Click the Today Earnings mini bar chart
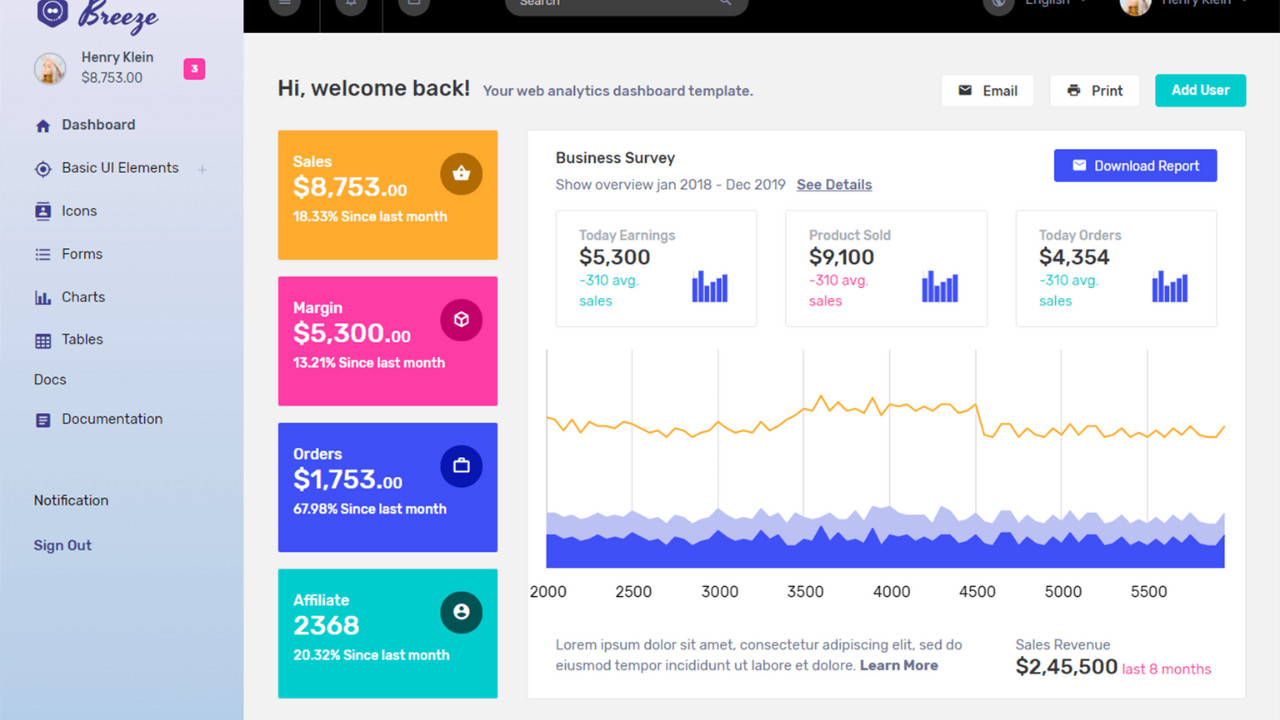The width and height of the screenshot is (1280, 720). click(710, 287)
